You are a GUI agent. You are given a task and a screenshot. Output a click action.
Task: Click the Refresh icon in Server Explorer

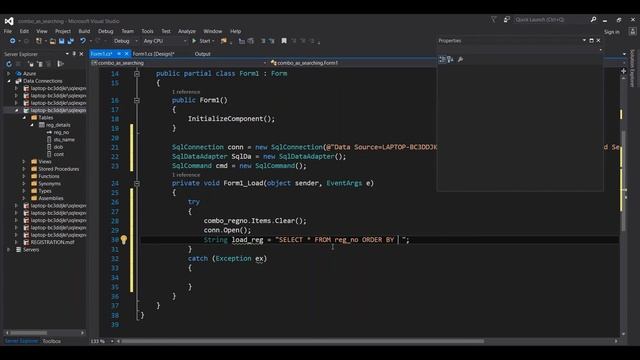[9, 64]
